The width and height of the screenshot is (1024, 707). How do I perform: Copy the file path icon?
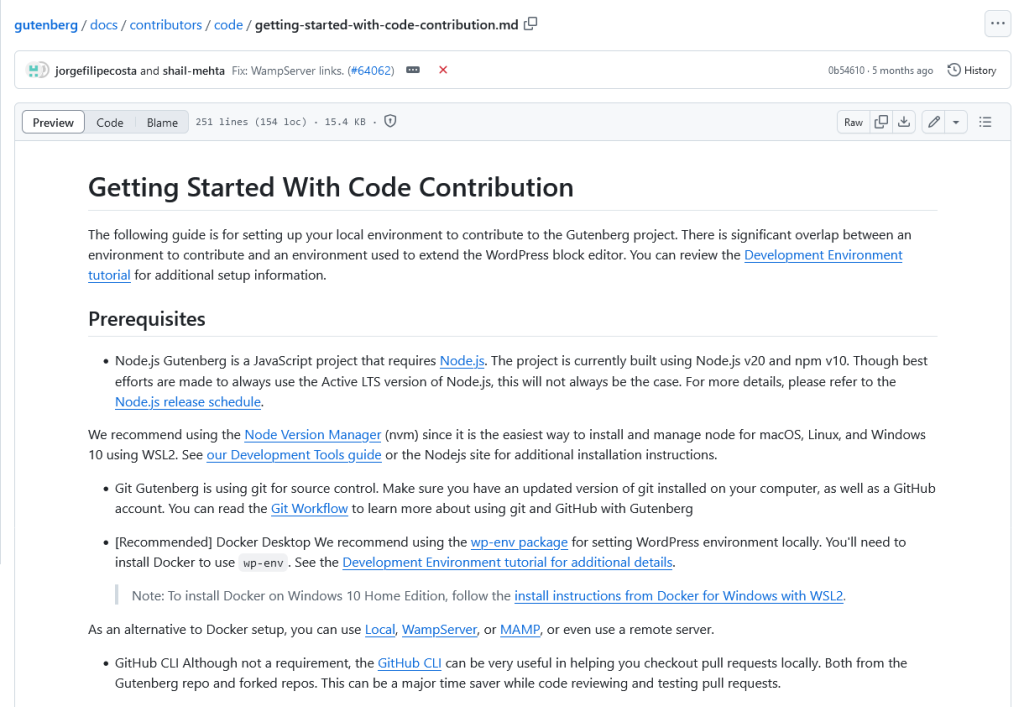click(x=531, y=24)
